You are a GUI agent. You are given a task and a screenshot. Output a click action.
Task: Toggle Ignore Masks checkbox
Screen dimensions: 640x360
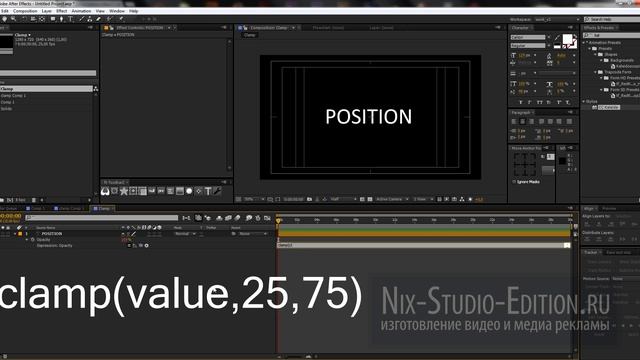pos(514,182)
